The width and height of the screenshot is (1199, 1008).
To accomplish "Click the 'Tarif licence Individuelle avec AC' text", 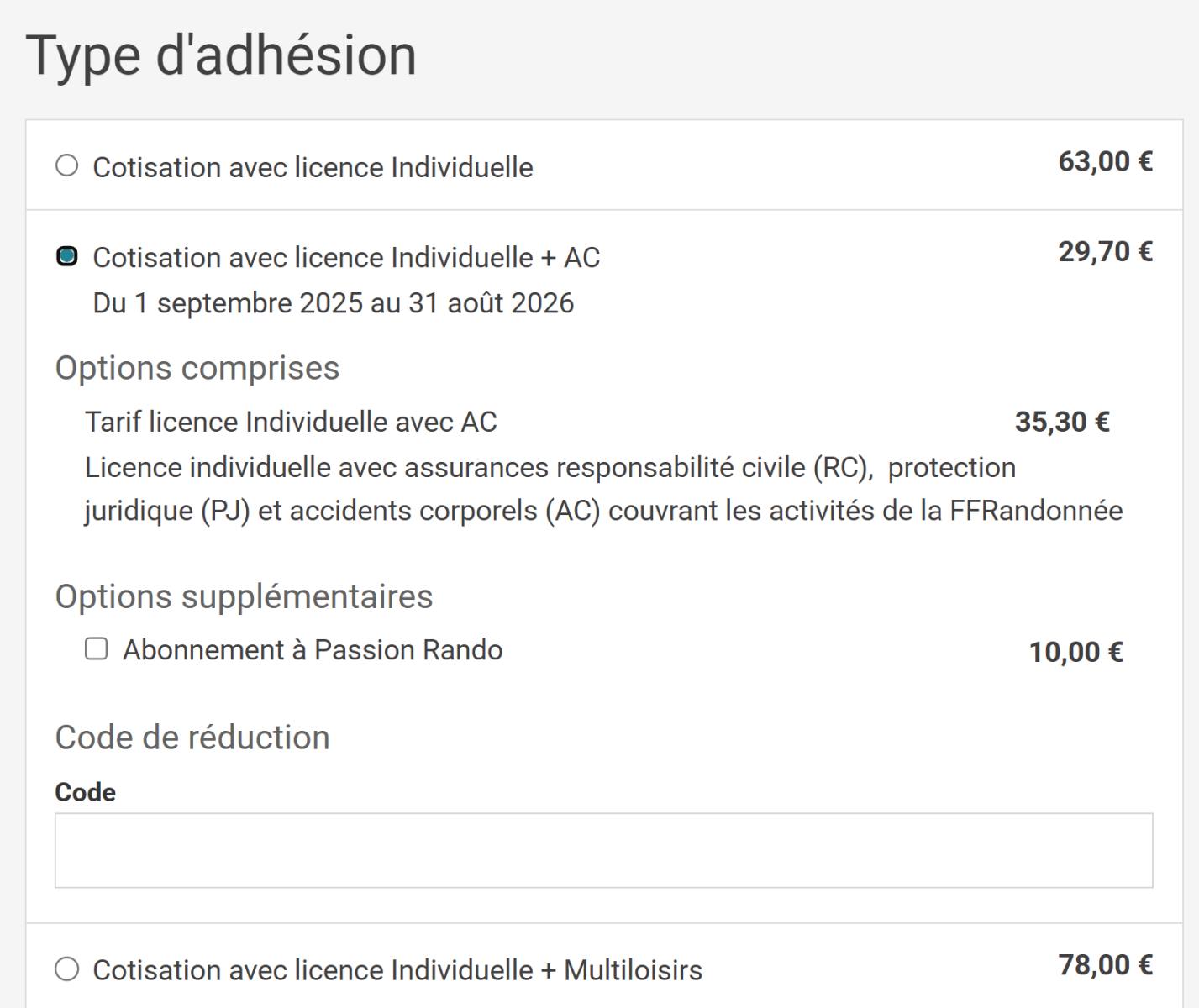I will [291, 422].
